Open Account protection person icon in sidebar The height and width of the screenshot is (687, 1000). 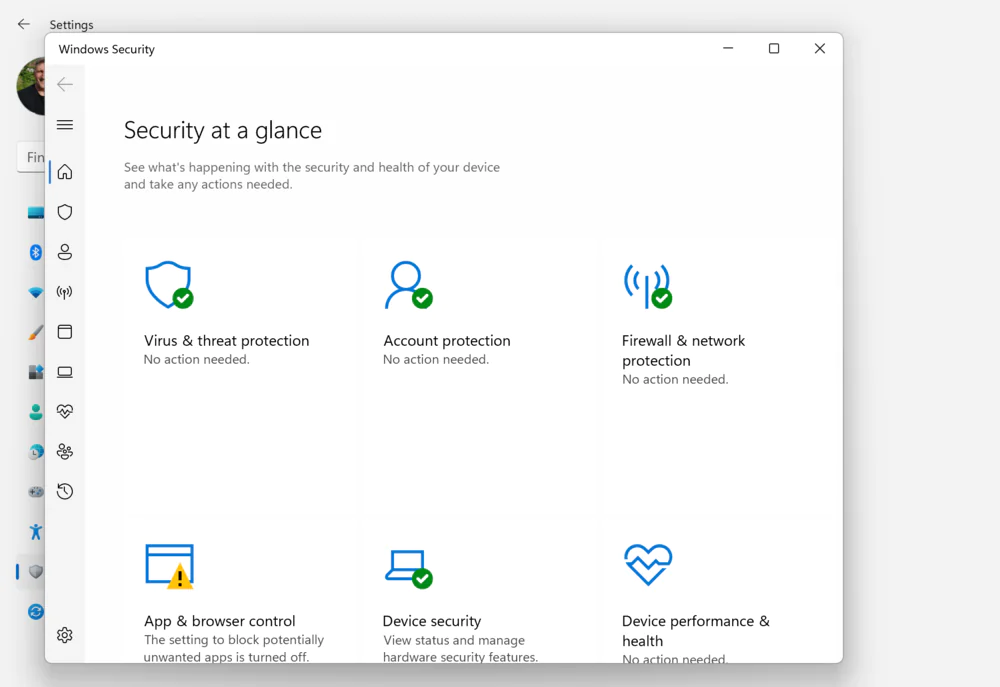[65, 252]
